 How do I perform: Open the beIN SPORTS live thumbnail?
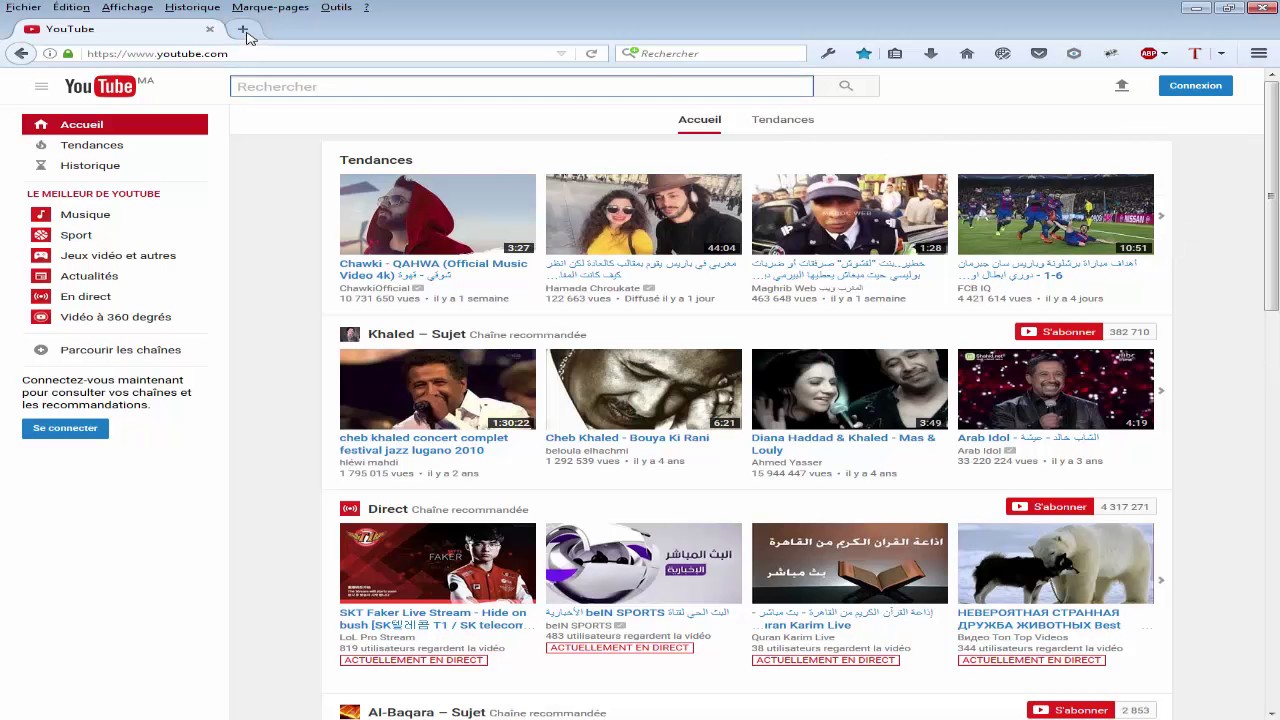(x=643, y=564)
